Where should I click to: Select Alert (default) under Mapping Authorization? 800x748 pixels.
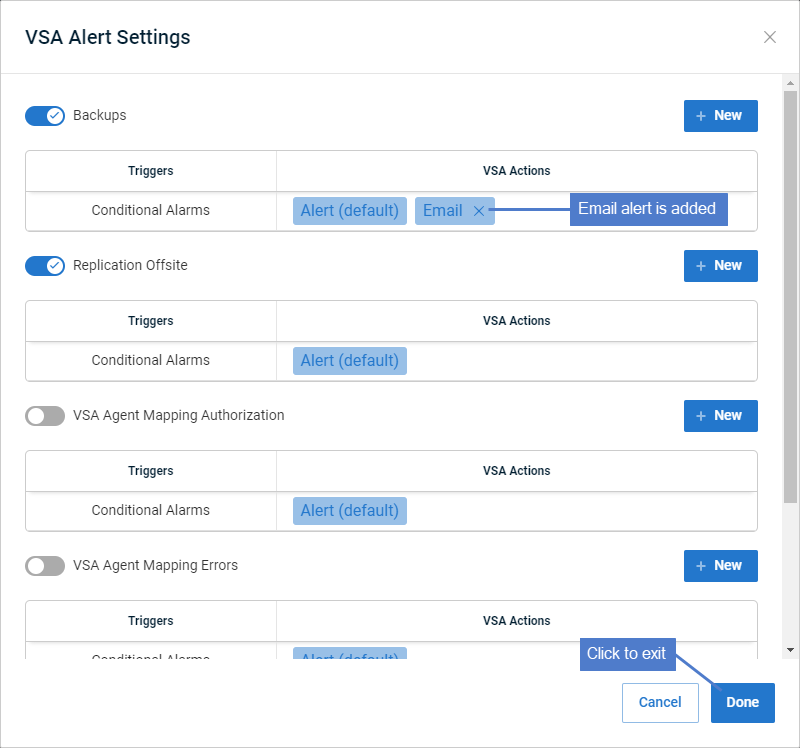click(349, 511)
